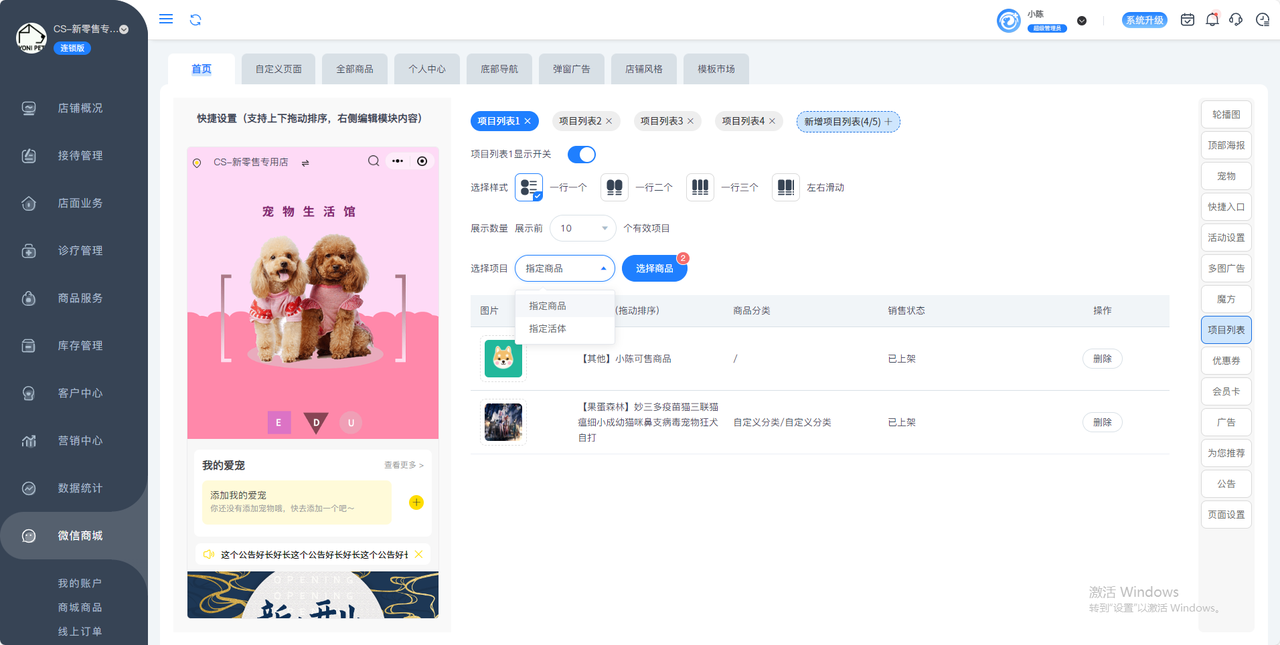The image size is (1280, 645).
Task: Switch to the 自定义页面 tab
Action: (x=279, y=69)
